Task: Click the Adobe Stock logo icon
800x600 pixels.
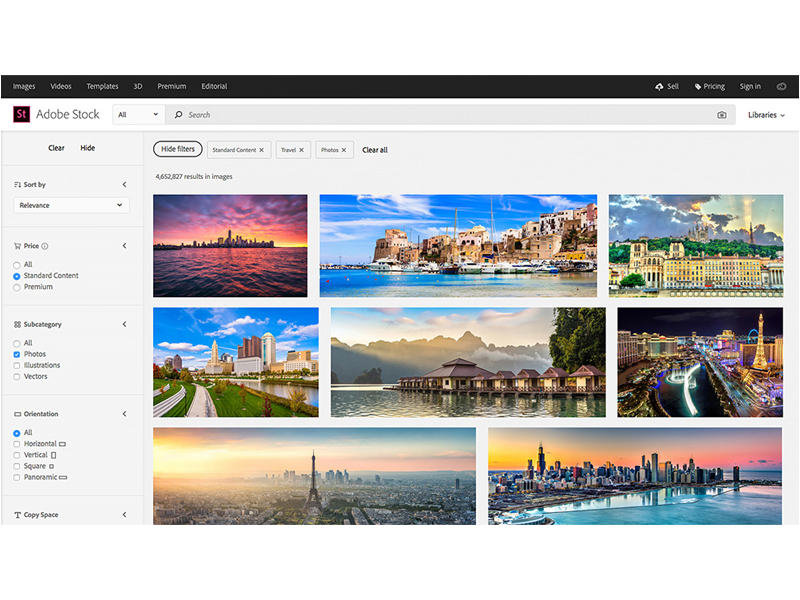Action: pos(22,115)
